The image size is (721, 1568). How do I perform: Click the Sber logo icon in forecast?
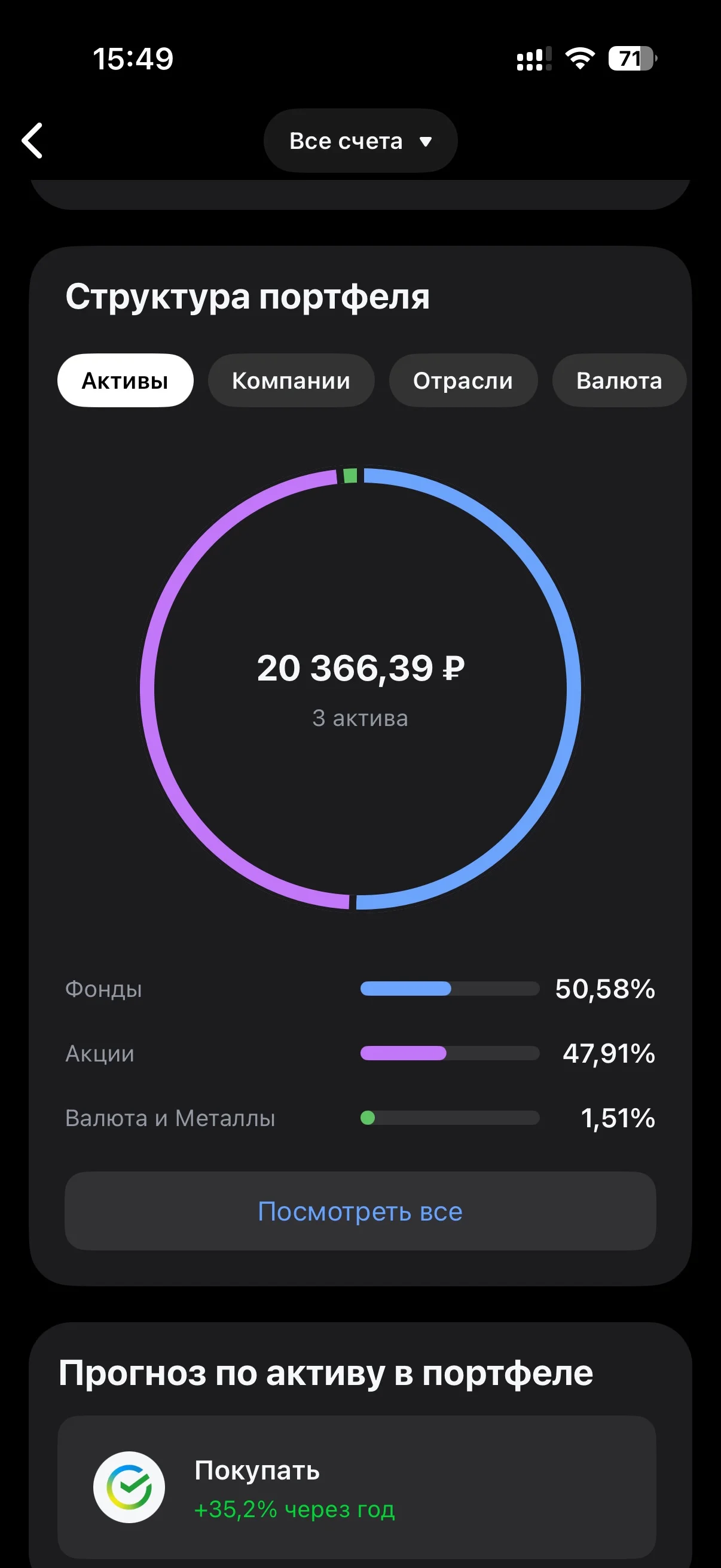click(x=129, y=1487)
